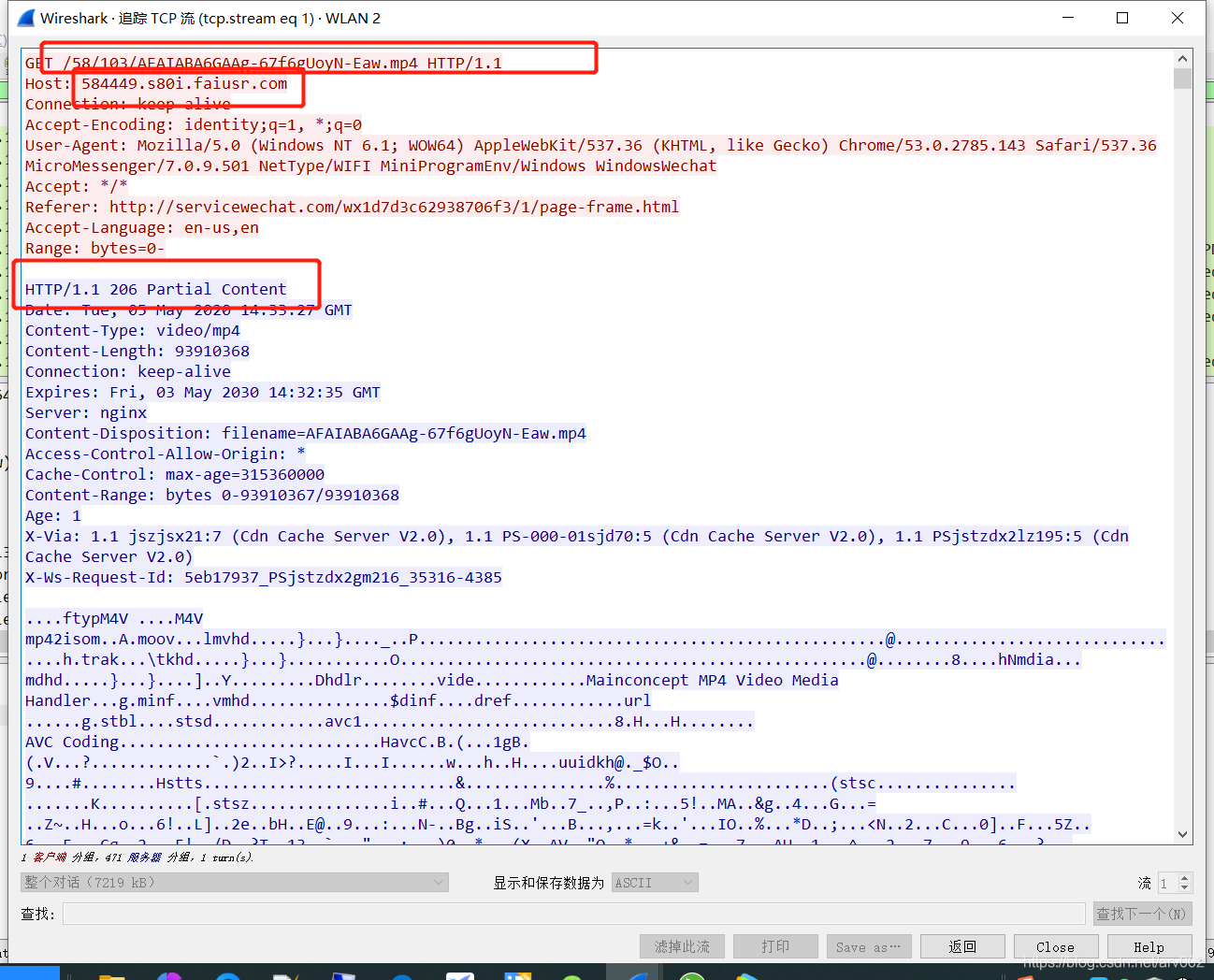This screenshot has width=1214, height=980.
Task: Click the AVC Coding payload line
Action: 278,742
